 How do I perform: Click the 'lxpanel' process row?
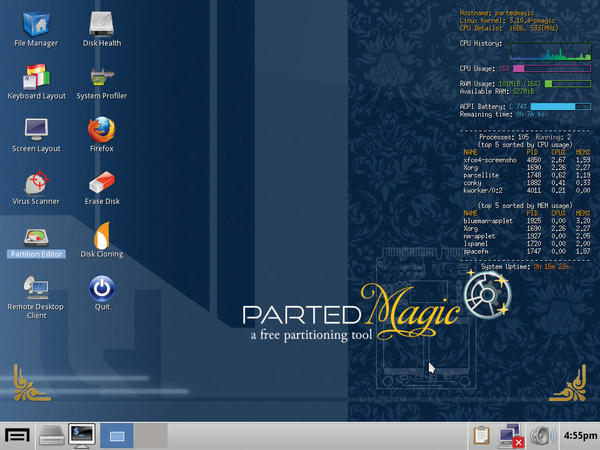(x=526, y=244)
